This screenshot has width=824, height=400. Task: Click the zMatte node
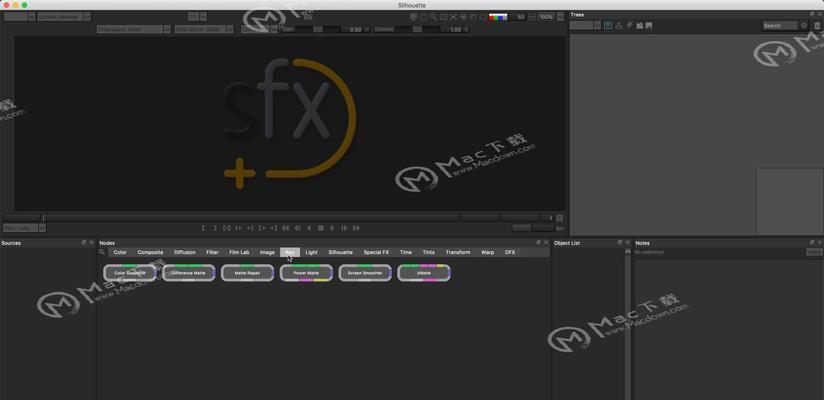[424, 273]
